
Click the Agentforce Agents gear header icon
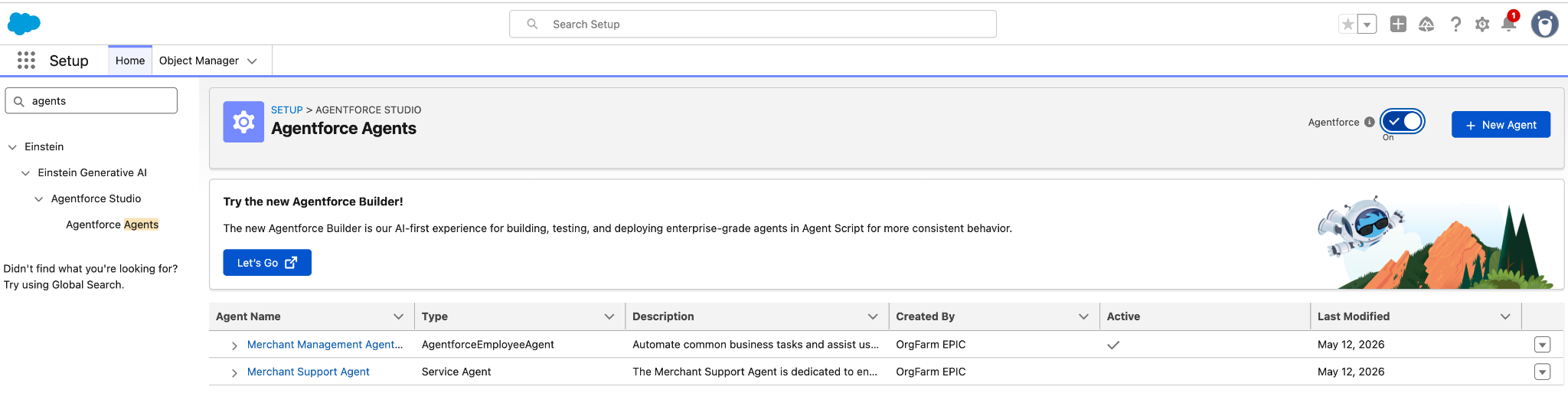click(x=243, y=122)
